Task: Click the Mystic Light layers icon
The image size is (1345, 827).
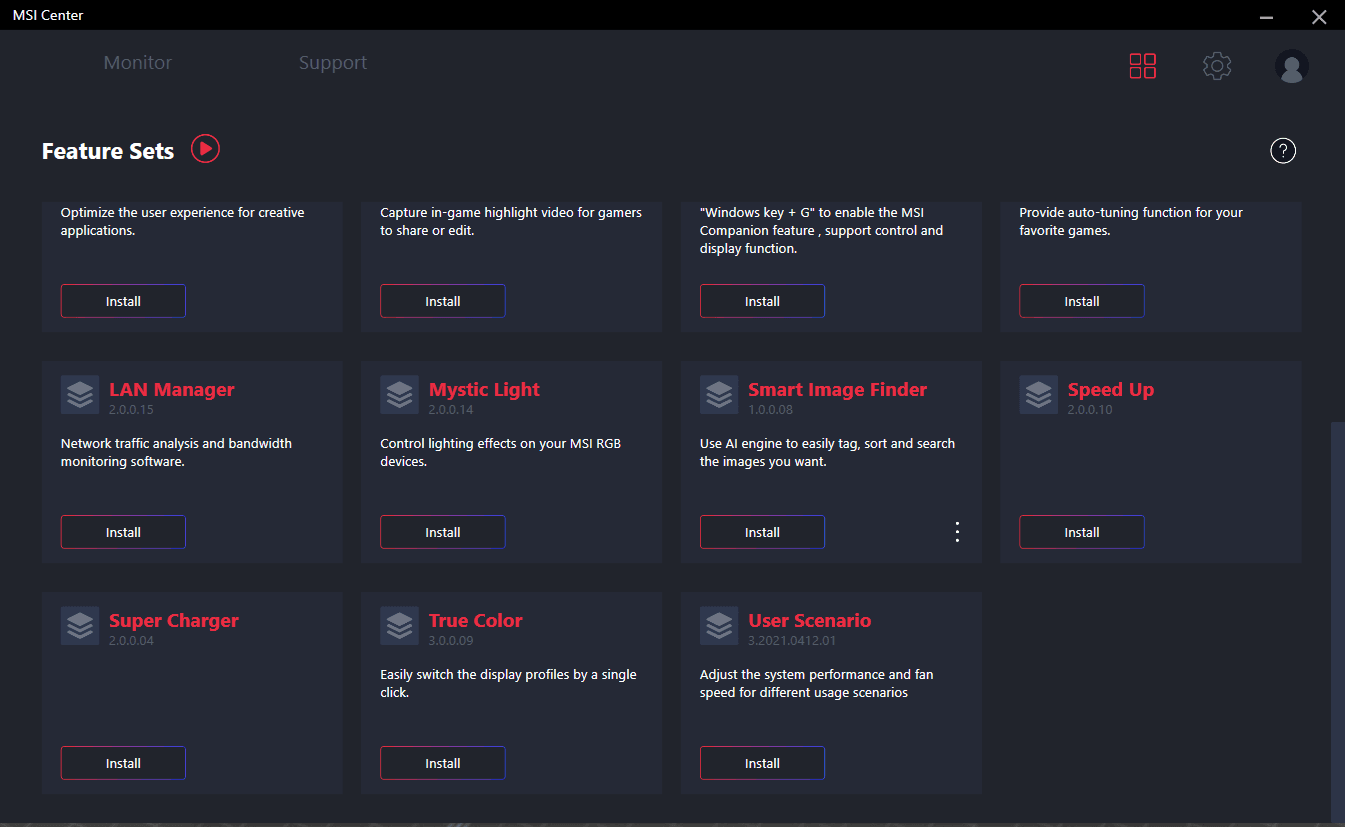Action: tap(399, 394)
